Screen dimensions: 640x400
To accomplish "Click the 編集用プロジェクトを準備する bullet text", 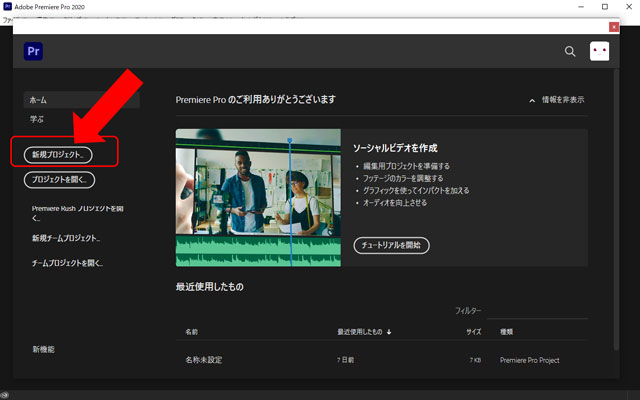I will (x=406, y=166).
